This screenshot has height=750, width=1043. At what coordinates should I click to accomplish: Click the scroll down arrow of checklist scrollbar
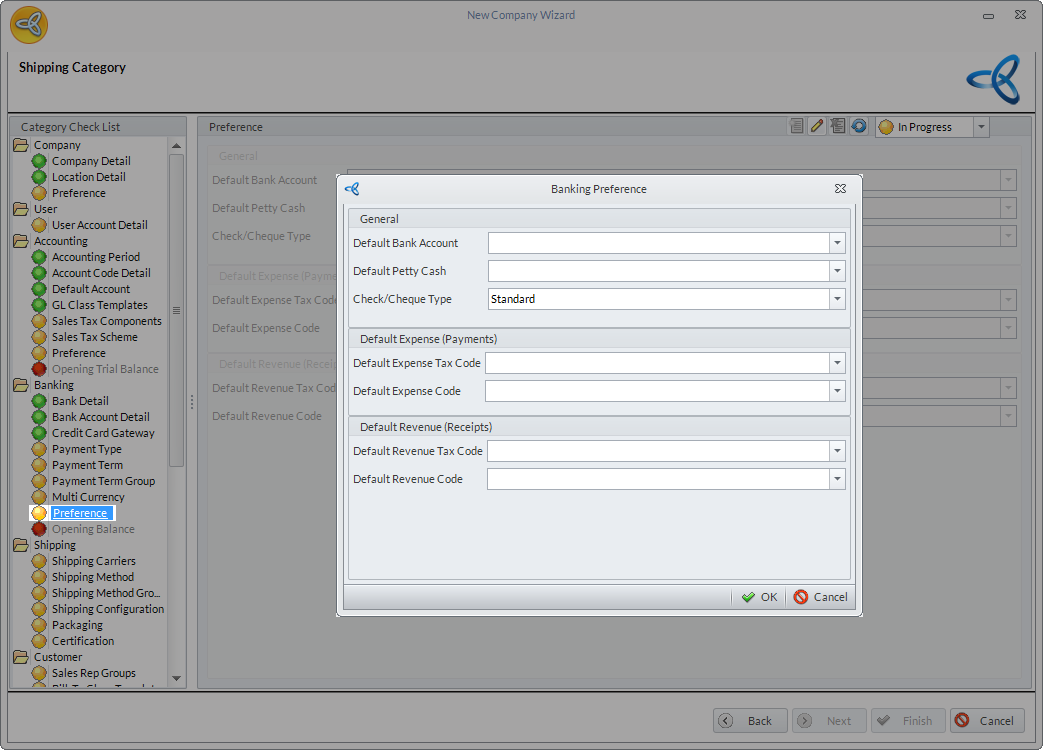pyautogui.click(x=177, y=678)
